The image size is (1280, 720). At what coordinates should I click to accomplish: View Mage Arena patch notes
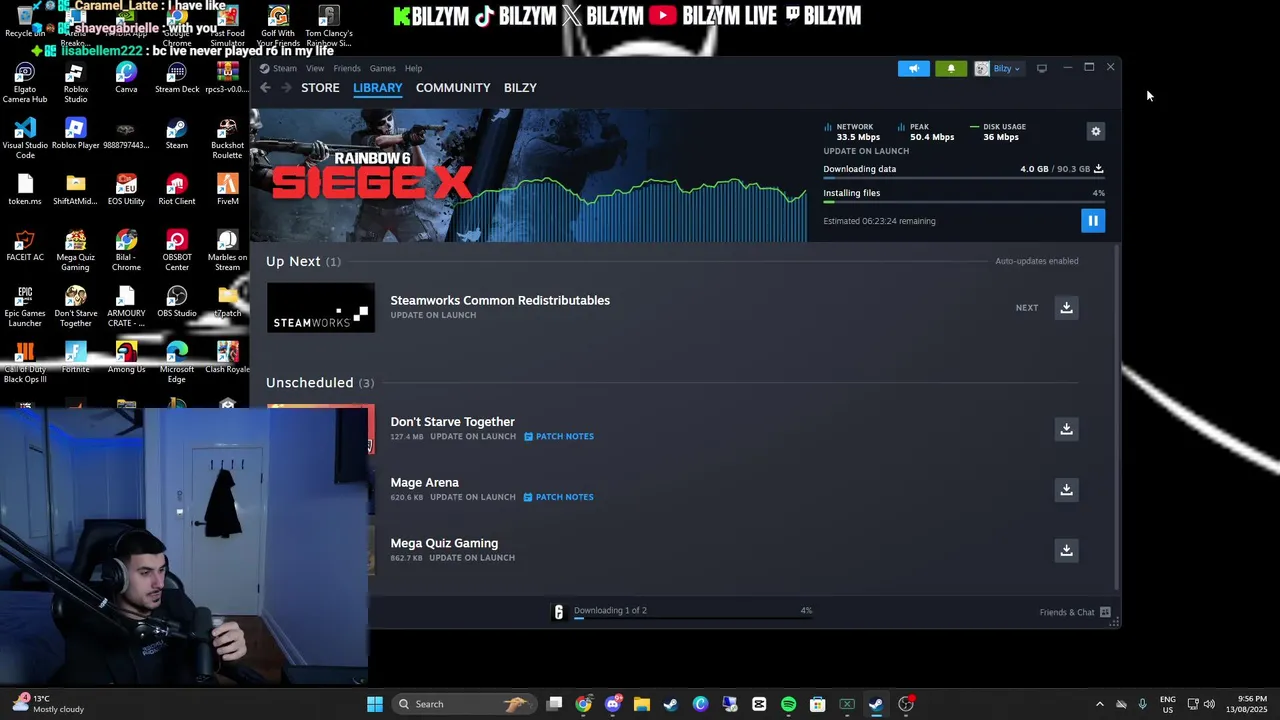pyautogui.click(x=559, y=497)
